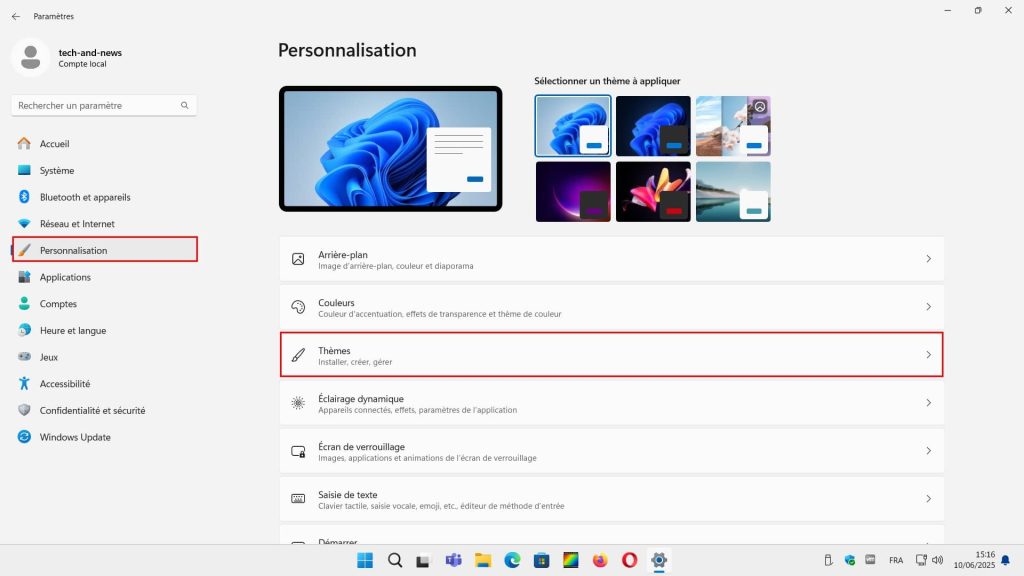The height and width of the screenshot is (576, 1024).
Task: Open the Thèmes settings page
Action: 611,355
